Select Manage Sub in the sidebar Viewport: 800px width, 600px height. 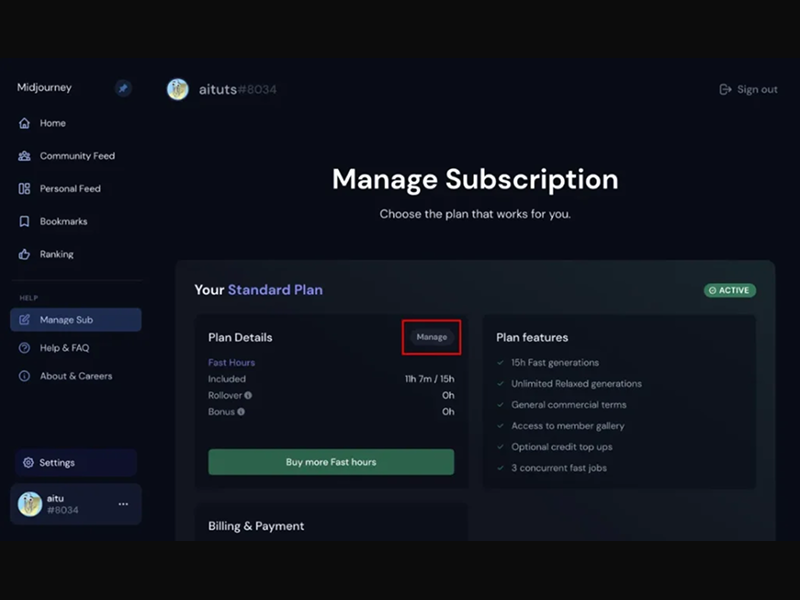76,320
